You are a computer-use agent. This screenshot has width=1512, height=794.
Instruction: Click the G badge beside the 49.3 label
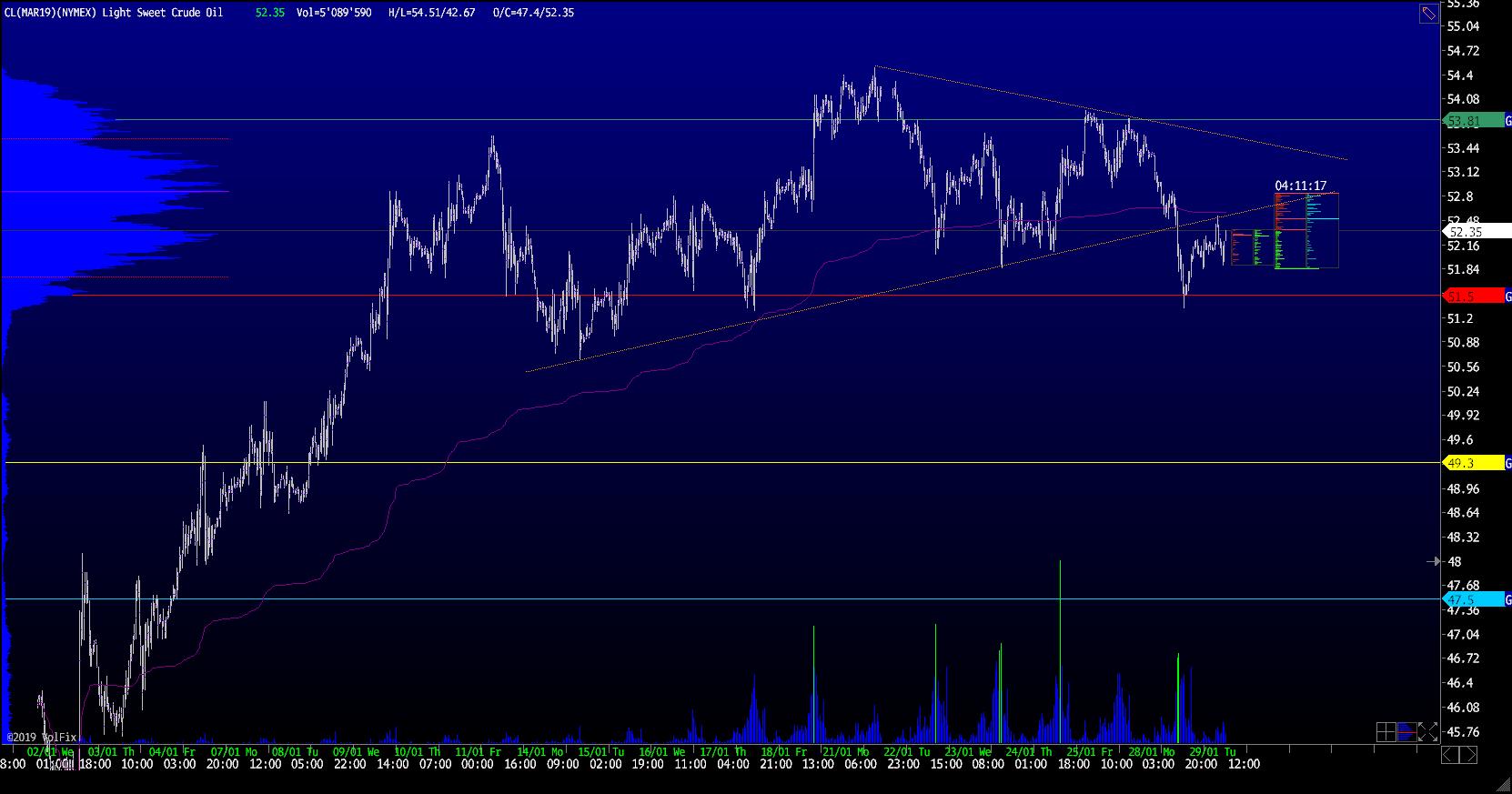[x=1507, y=464]
